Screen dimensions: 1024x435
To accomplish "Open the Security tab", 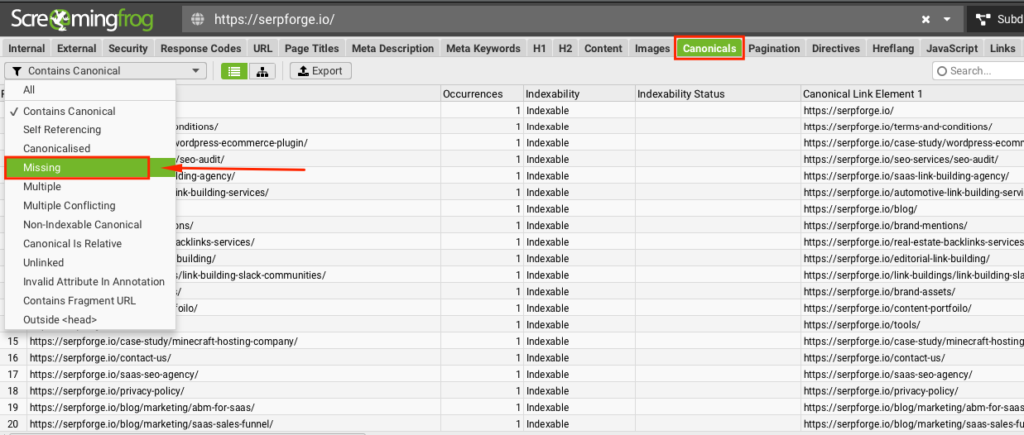I will (x=128, y=48).
